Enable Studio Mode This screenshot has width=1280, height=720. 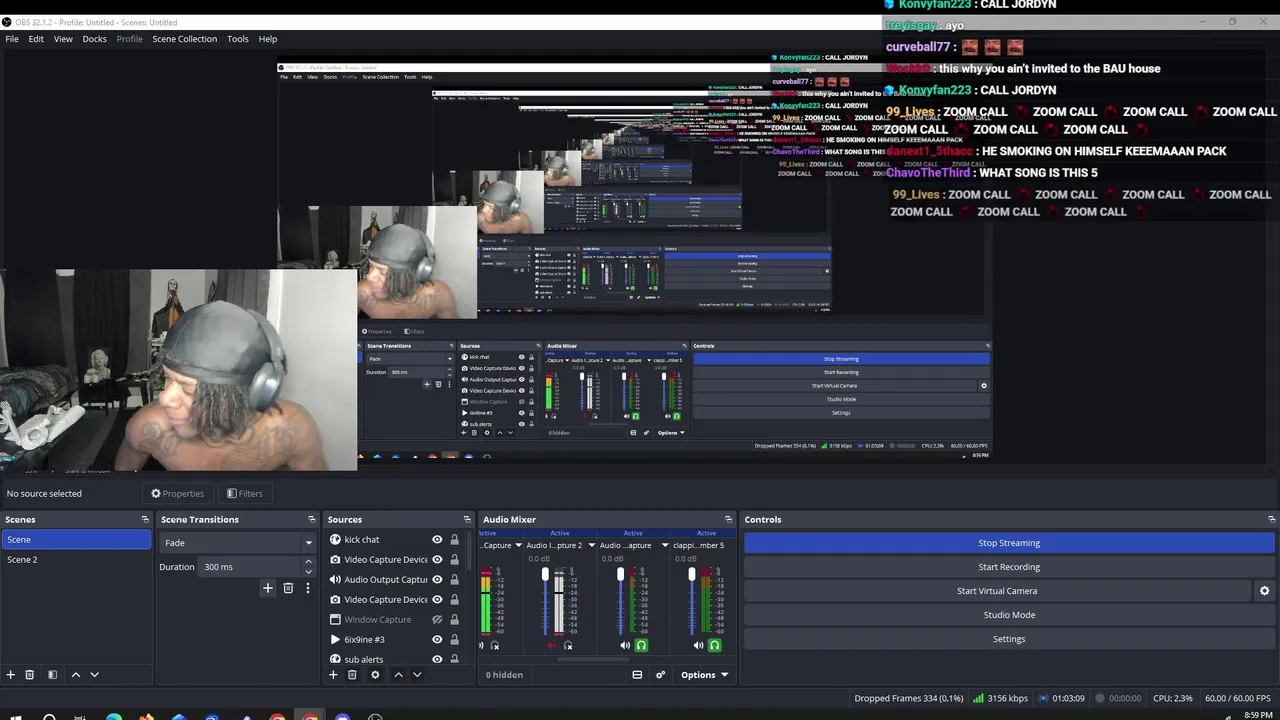pyautogui.click(x=1009, y=615)
